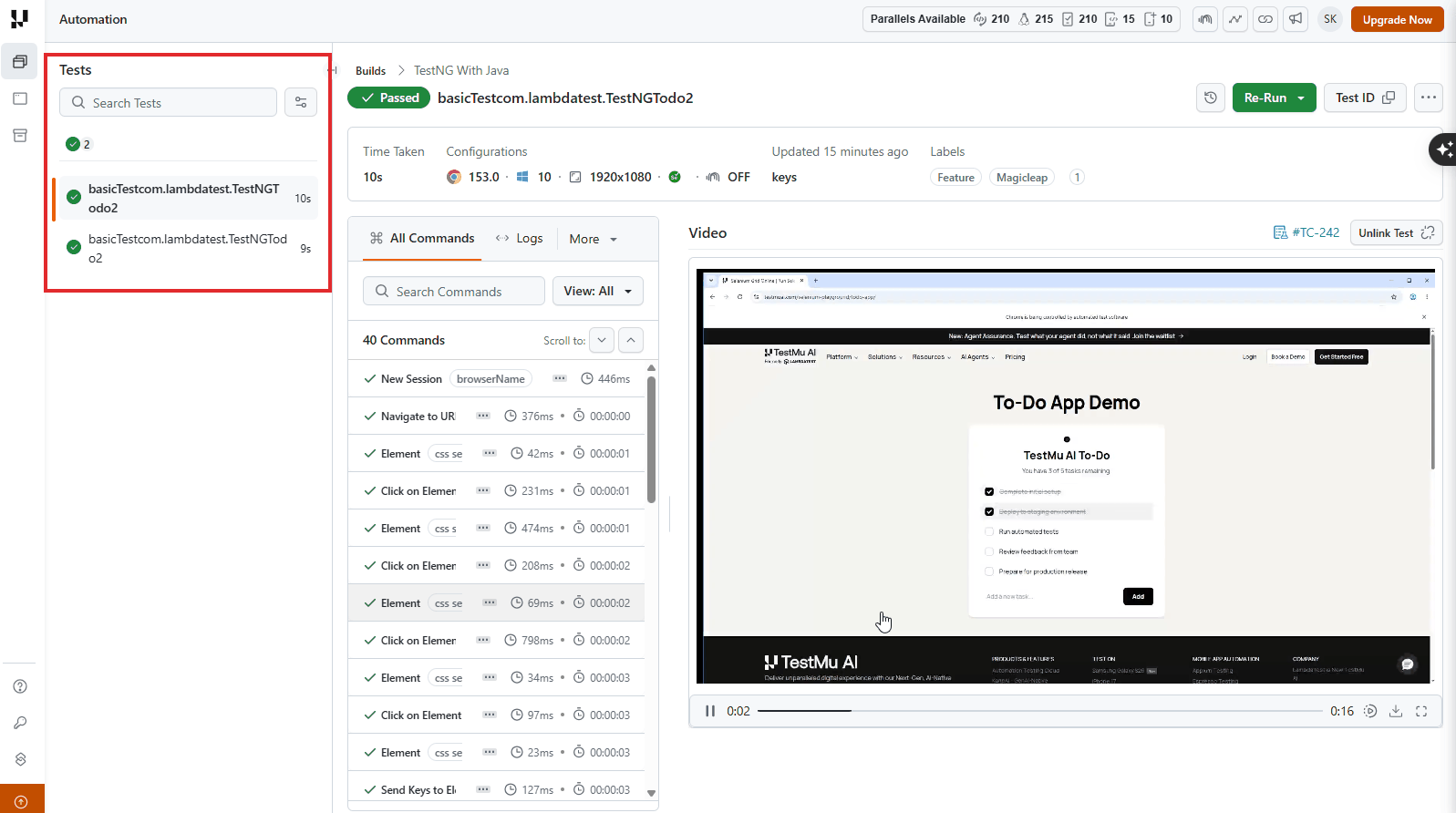
Task: Expand the extra labels count badge
Action: pyautogui.click(x=1077, y=178)
